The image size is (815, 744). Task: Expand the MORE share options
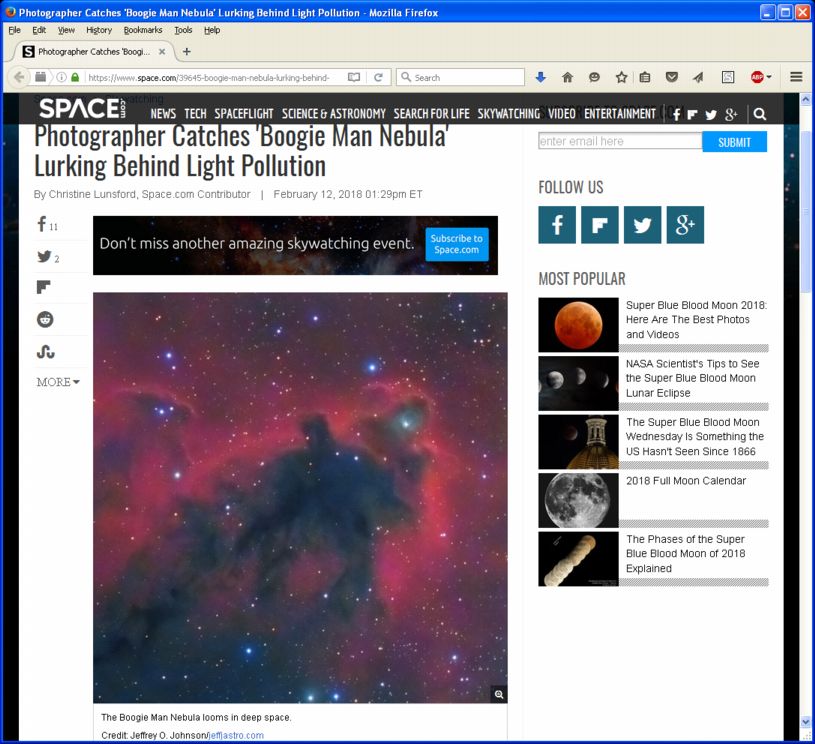point(58,382)
